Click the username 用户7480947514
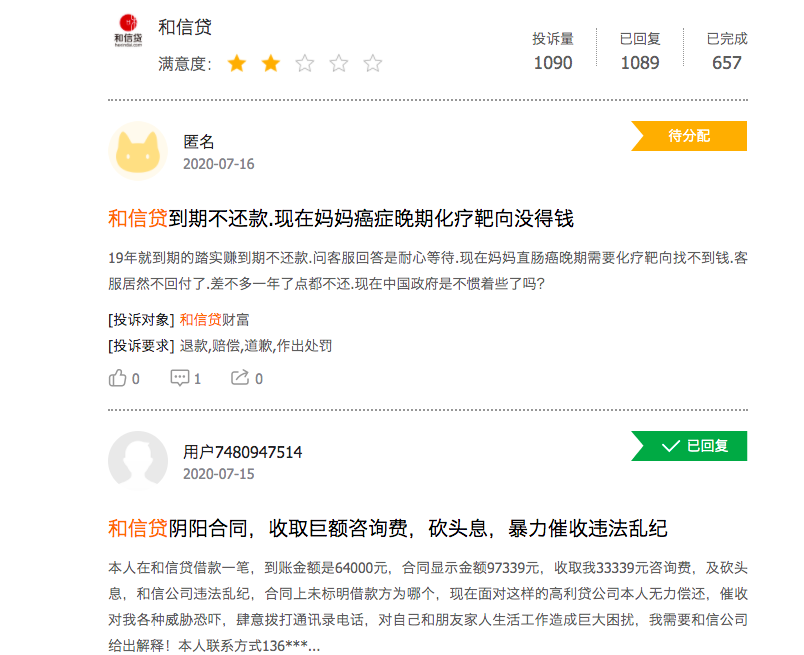 pos(243,452)
